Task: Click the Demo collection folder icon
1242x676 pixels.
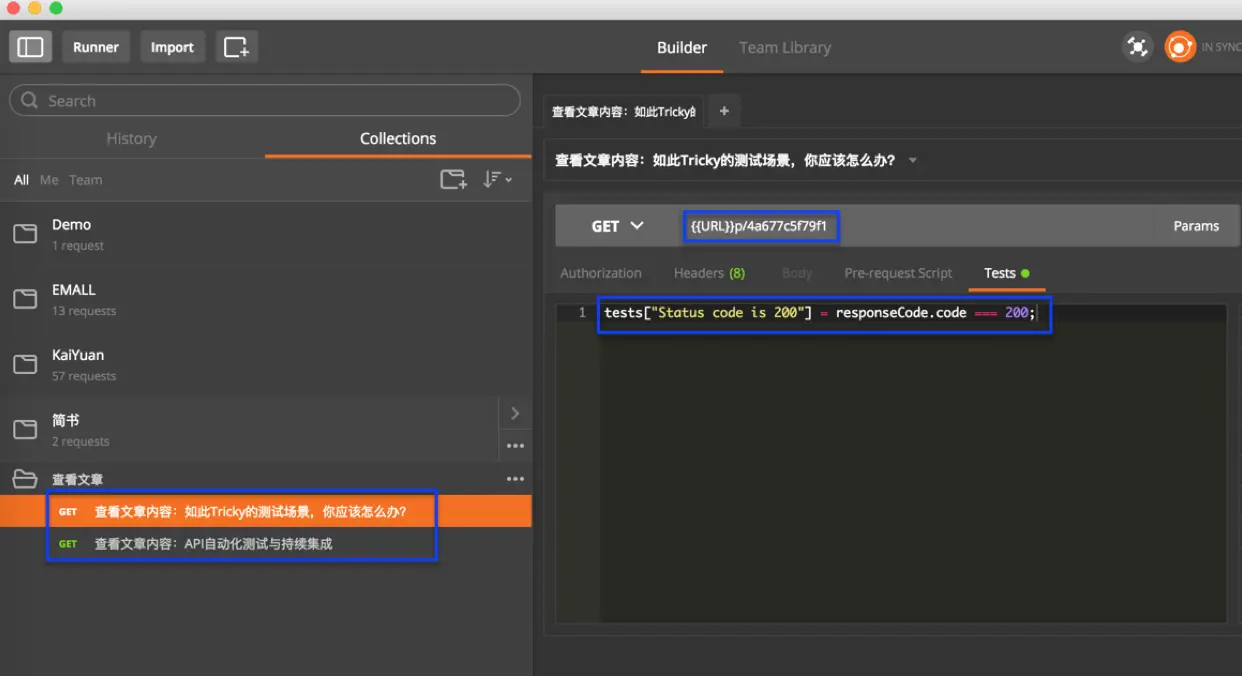Action: click(25, 234)
